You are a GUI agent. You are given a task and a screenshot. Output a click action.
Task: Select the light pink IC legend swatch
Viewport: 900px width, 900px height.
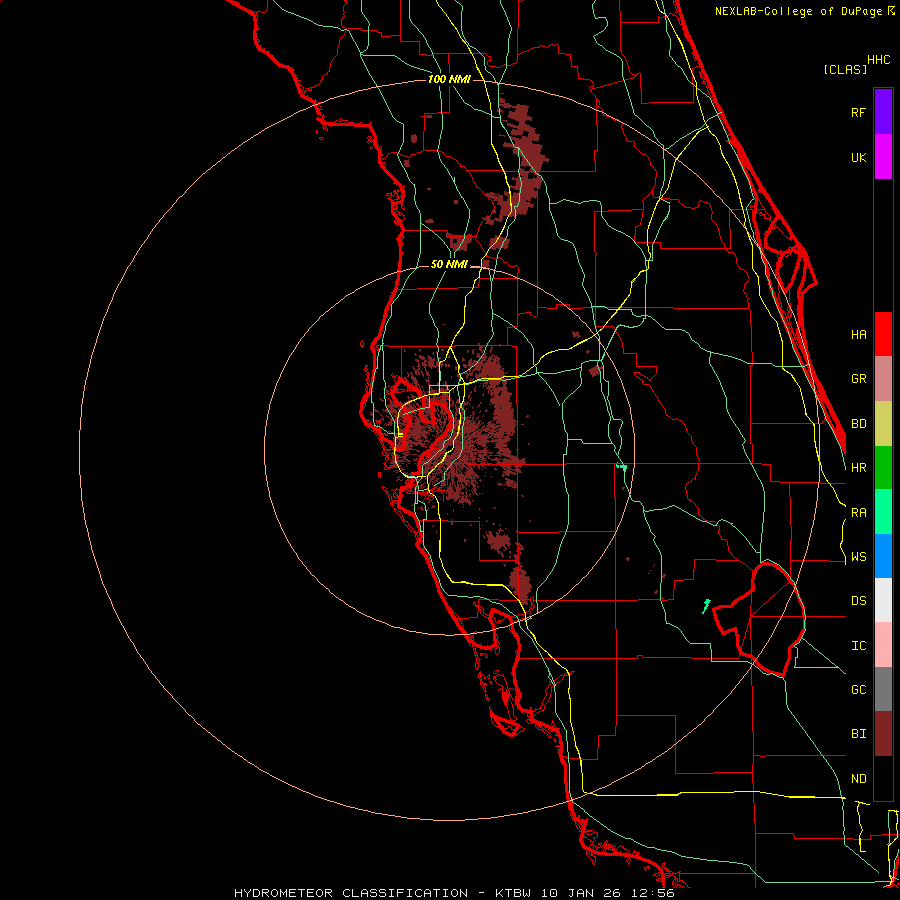883,645
